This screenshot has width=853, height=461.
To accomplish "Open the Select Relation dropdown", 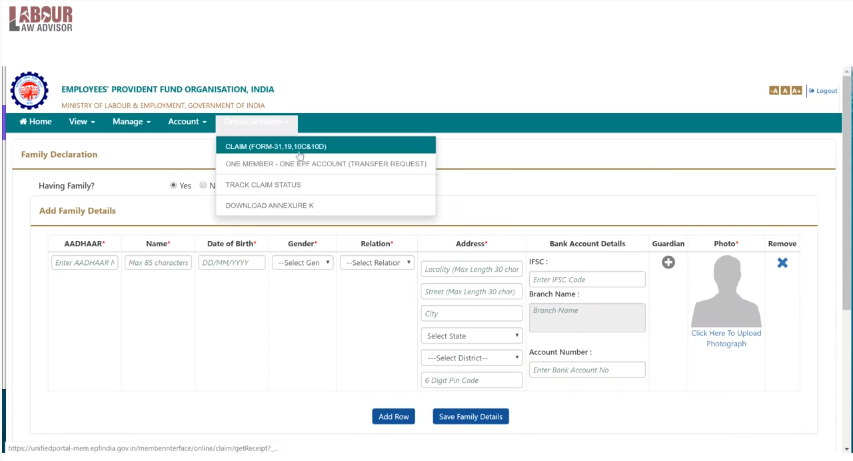I will pyautogui.click(x=377, y=262).
